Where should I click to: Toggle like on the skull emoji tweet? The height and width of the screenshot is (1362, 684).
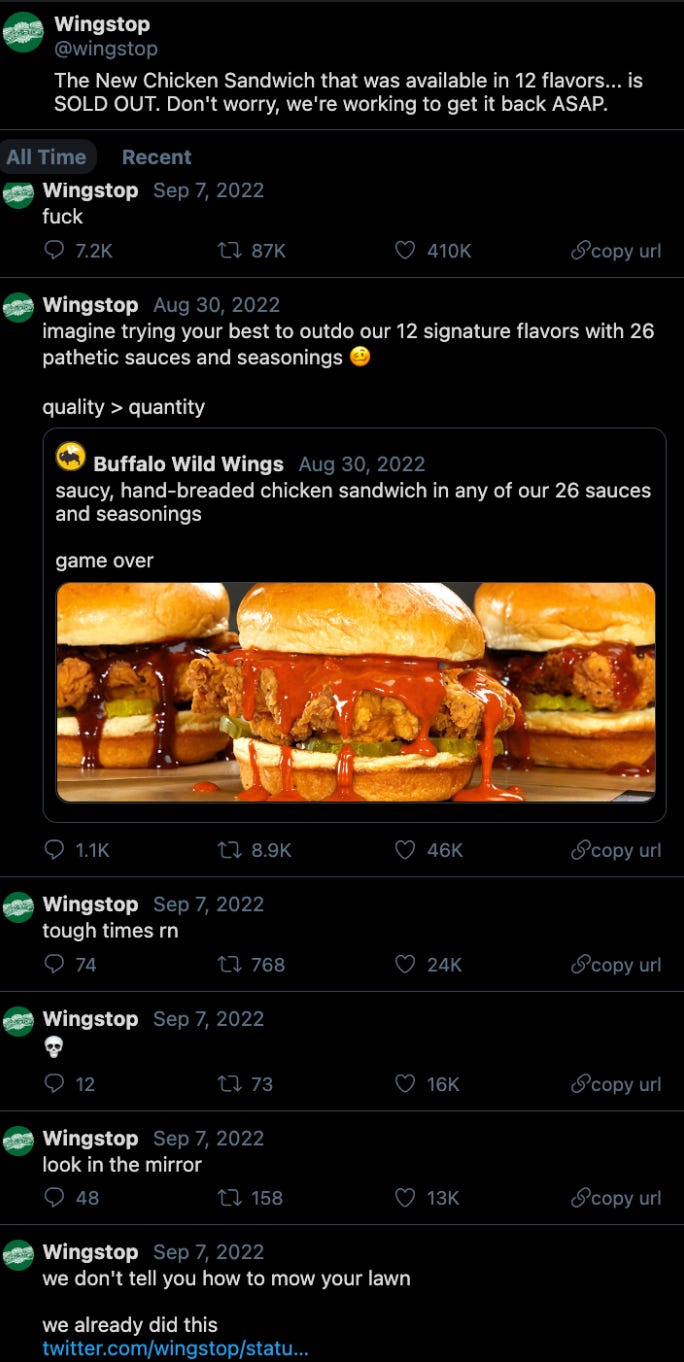tap(404, 1084)
